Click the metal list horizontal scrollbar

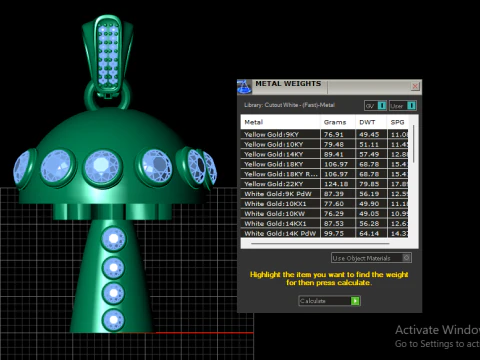[x=320, y=244]
